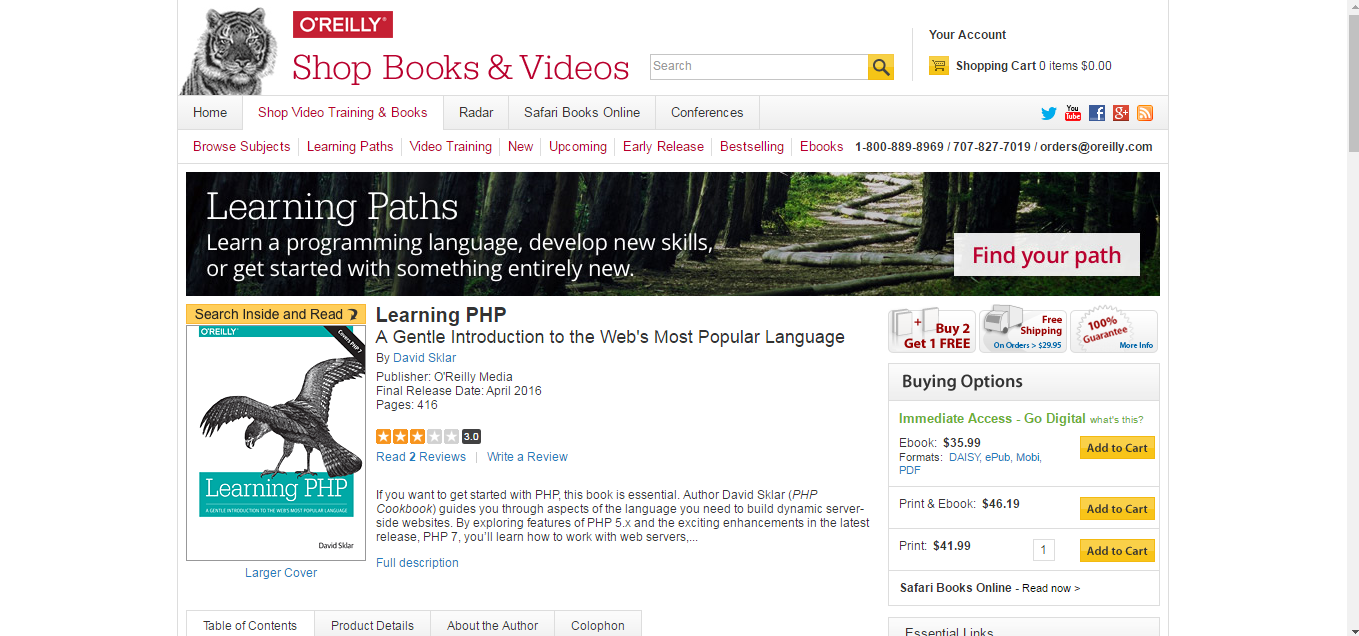
Task: Open the Your Account link
Action: (967, 34)
